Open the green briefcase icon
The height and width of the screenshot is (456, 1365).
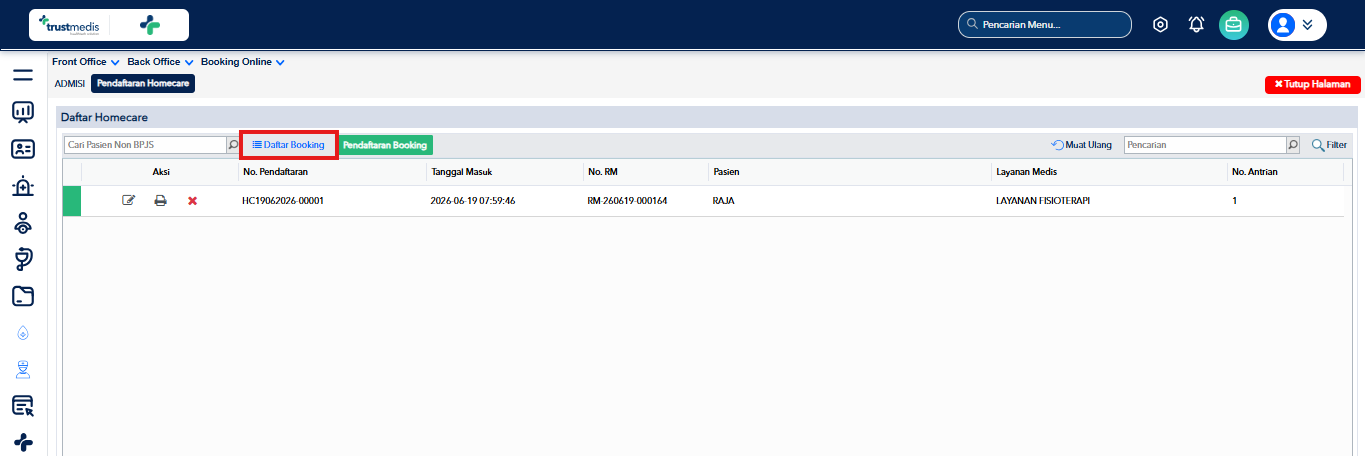[1234, 25]
